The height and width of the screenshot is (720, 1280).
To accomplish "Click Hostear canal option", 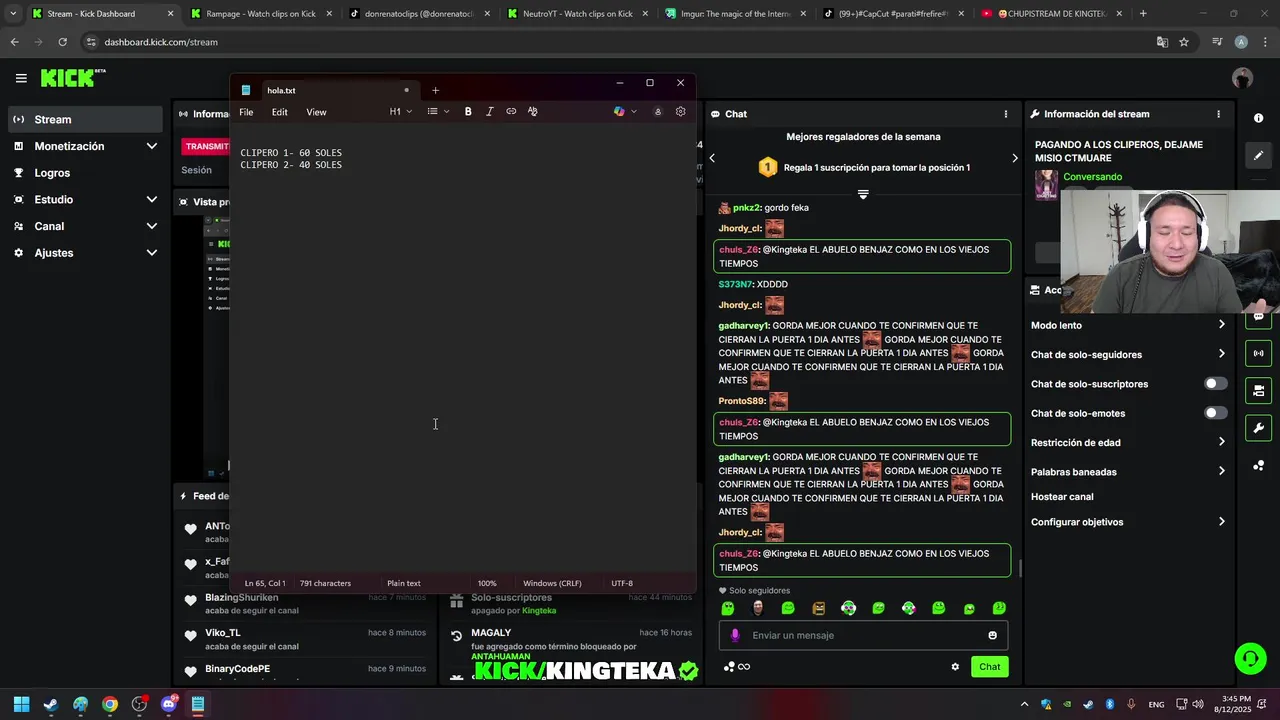I will click(x=1062, y=497).
